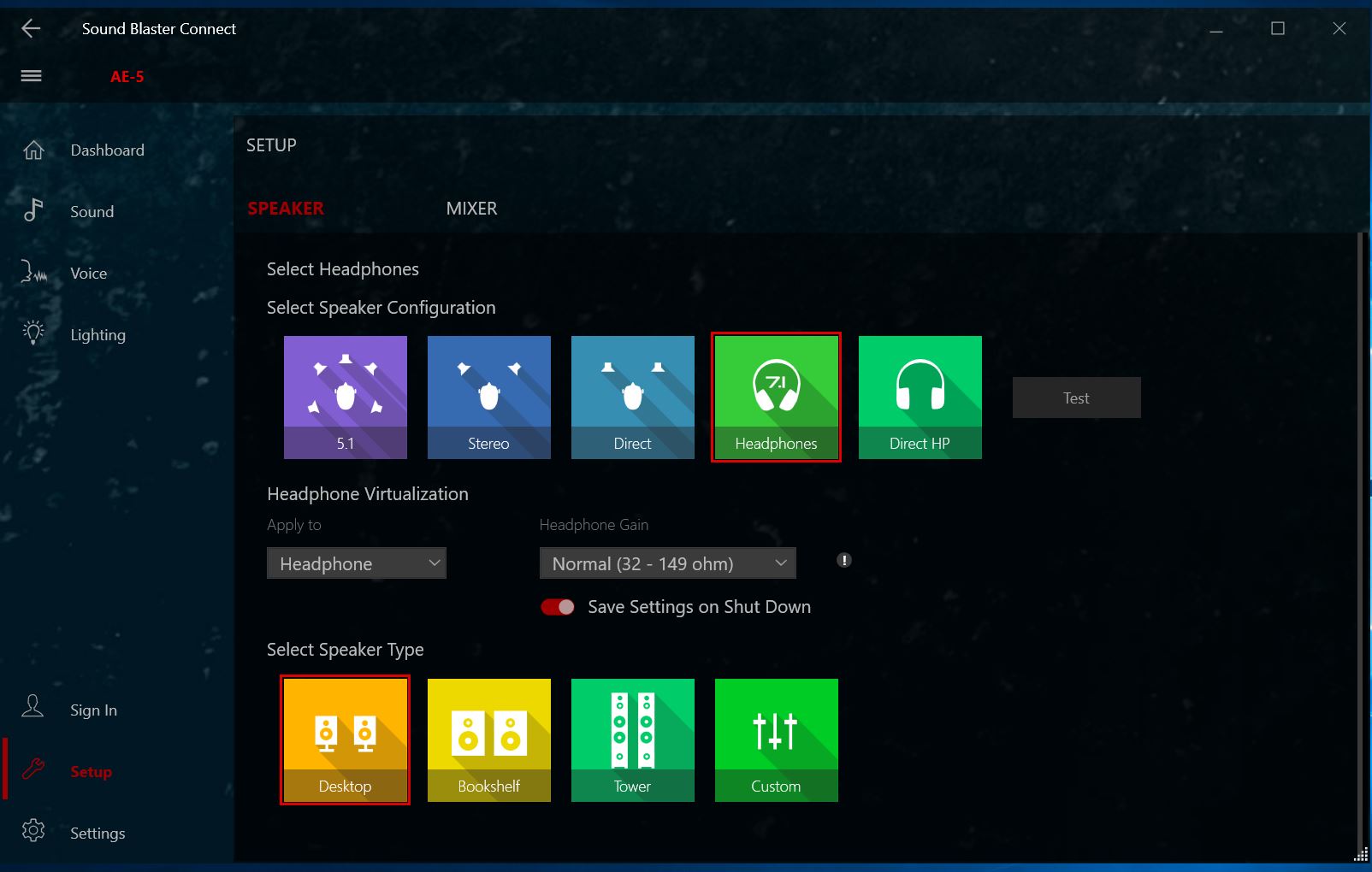This screenshot has width=1372, height=872.
Task: Click the Setup wrench icon
Action: (x=33, y=769)
